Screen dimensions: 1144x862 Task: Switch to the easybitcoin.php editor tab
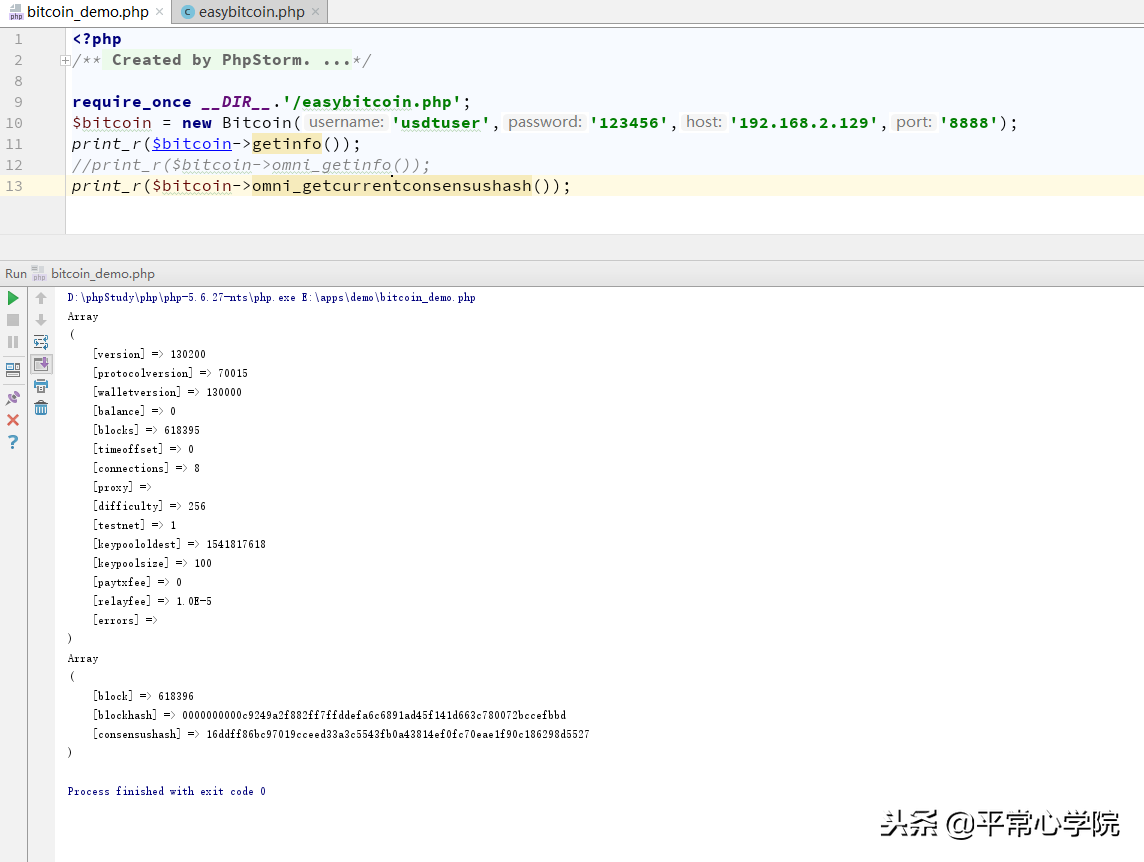click(251, 12)
